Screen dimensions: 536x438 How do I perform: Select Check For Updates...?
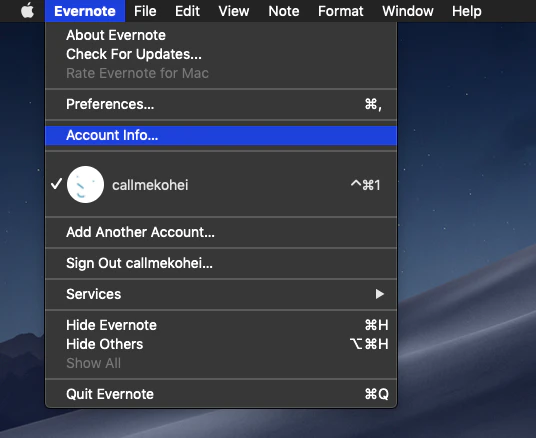(x=221, y=54)
